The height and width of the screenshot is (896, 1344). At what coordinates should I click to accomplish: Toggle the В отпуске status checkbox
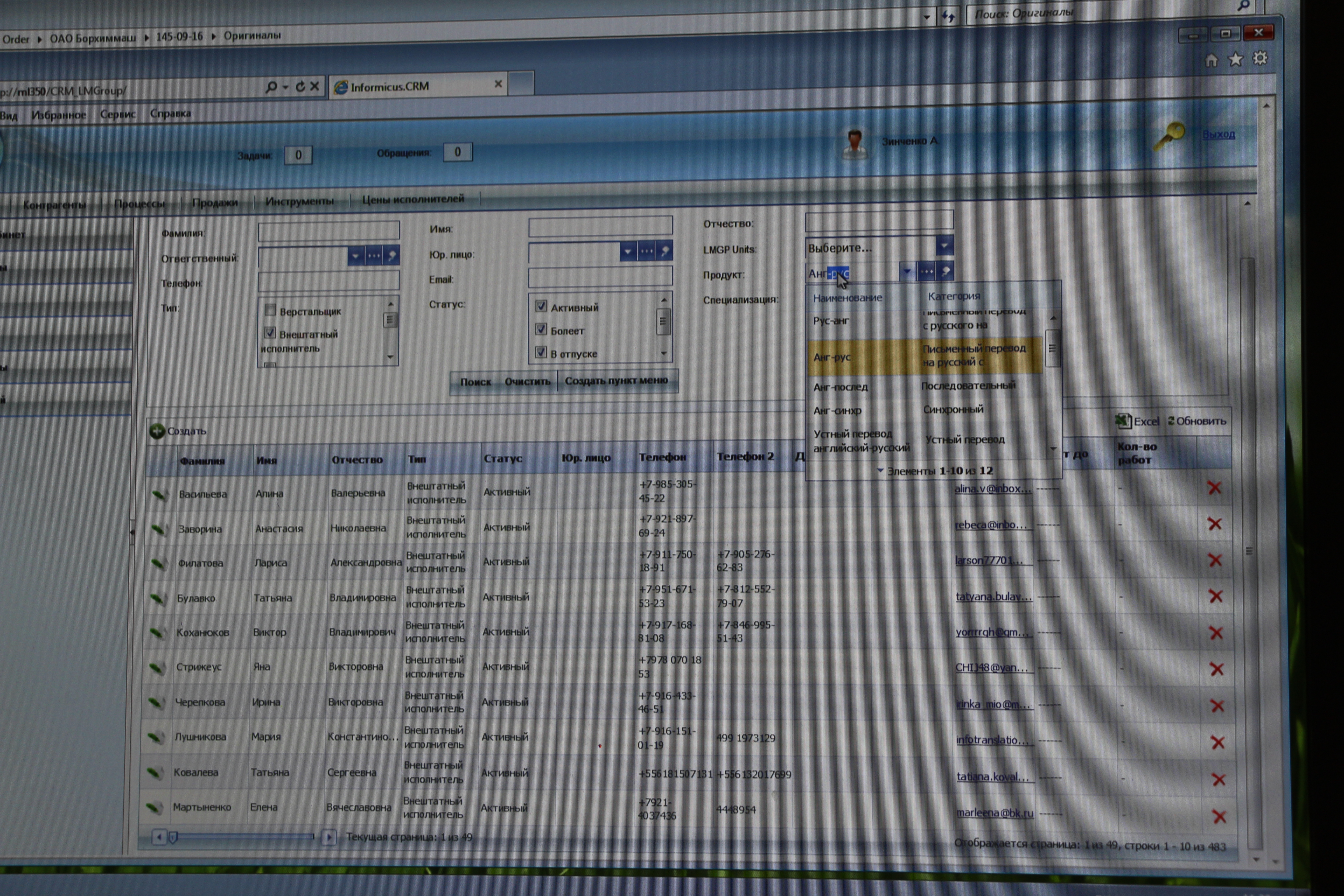tap(541, 353)
